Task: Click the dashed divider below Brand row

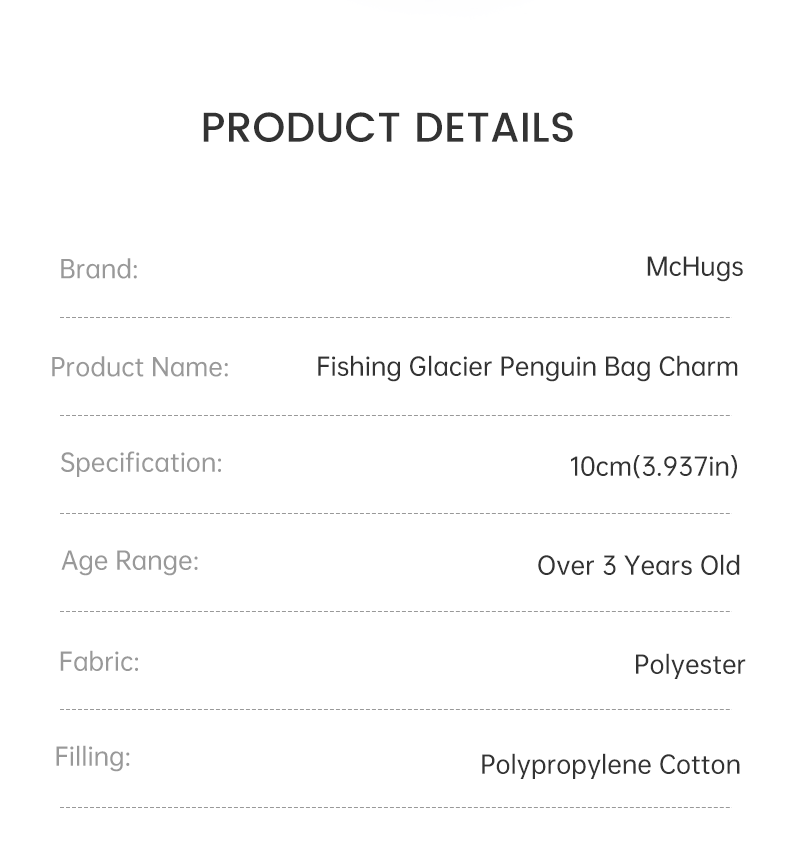Action: pos(395,318)
